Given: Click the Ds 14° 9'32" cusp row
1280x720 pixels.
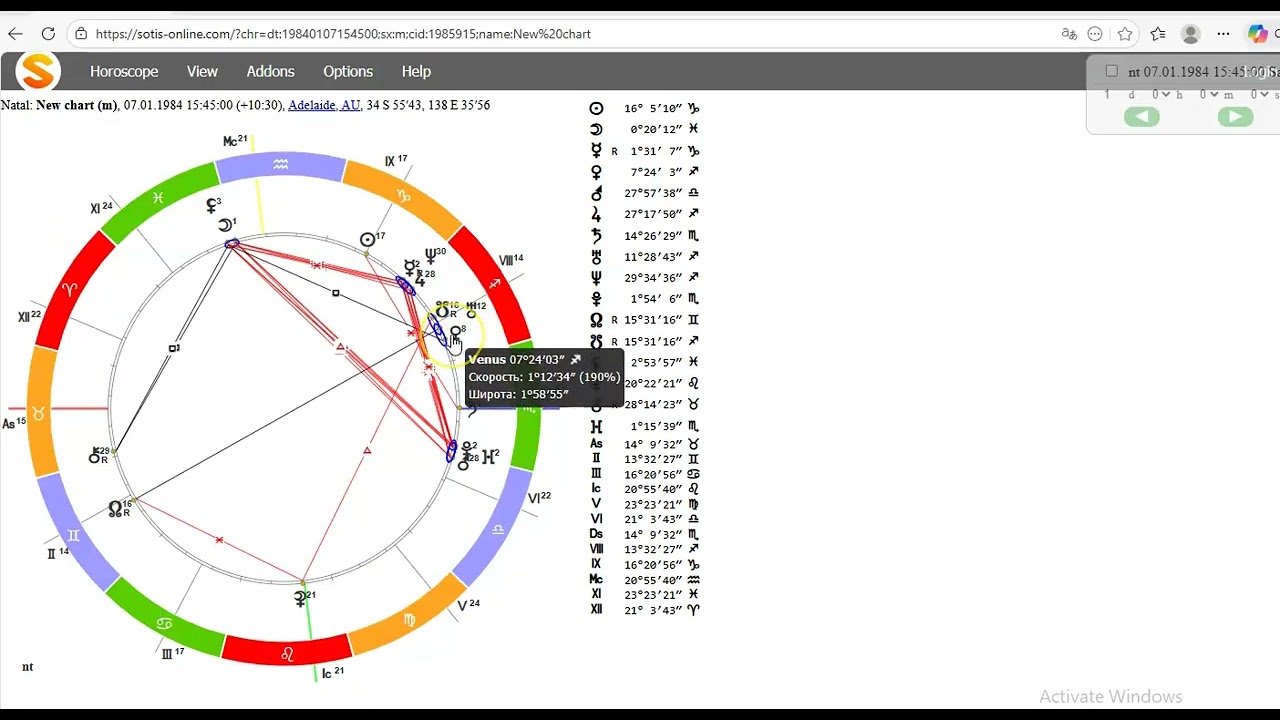Looking at the screenshot, I should 645,534.
